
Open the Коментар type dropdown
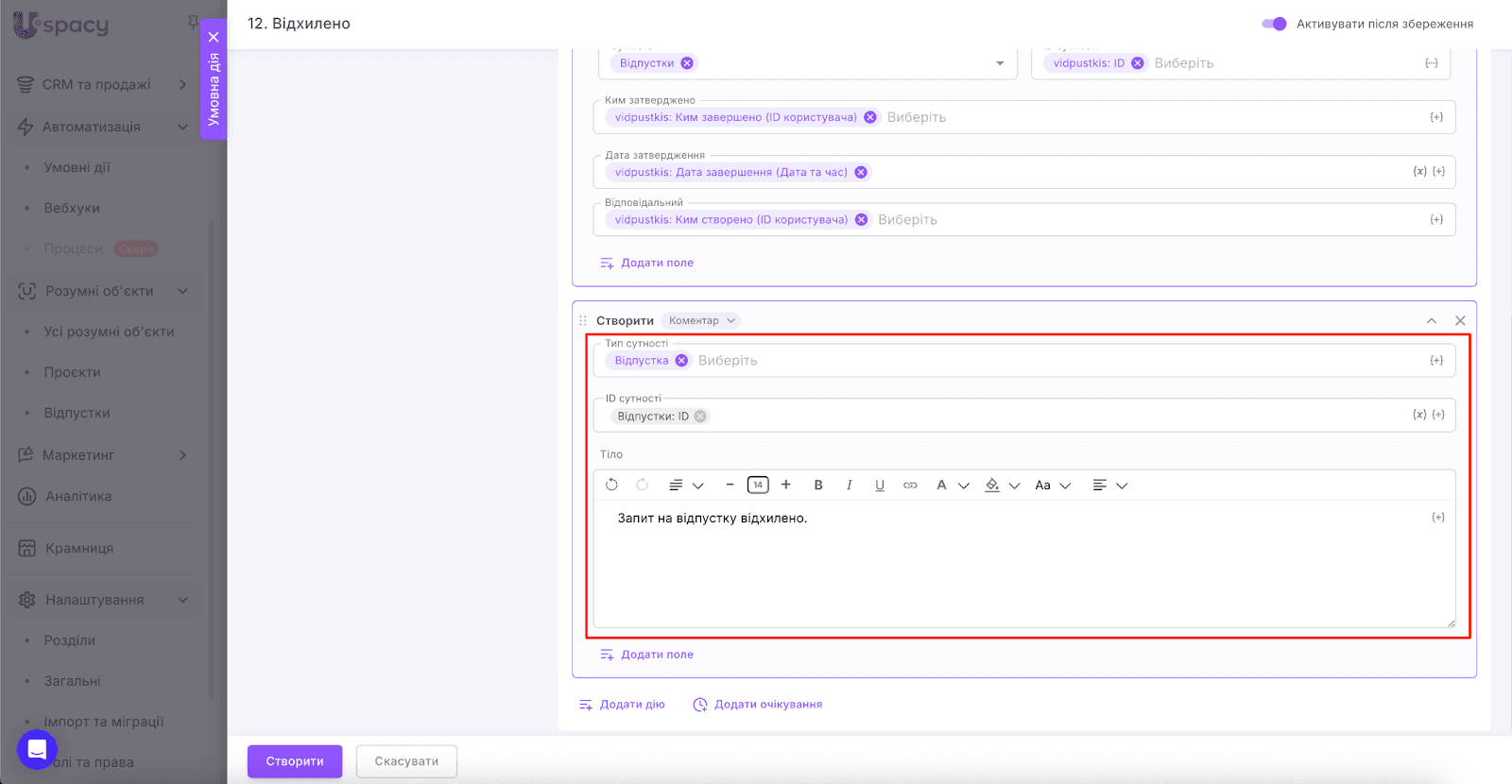[x=700, y=321]
